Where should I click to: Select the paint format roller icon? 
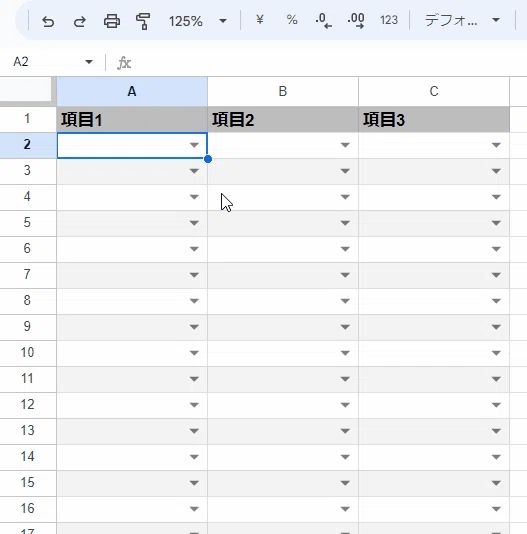(x=143, y=21)
